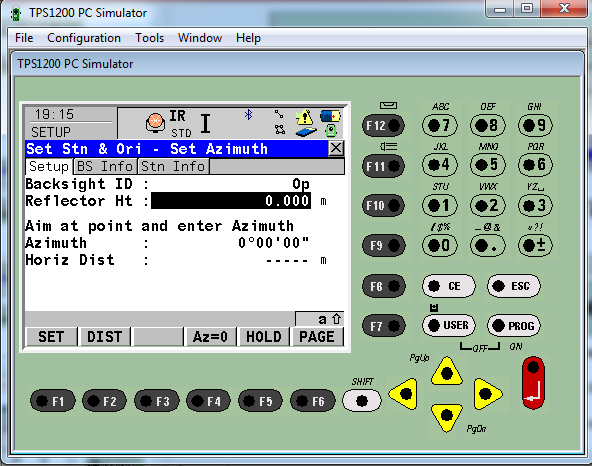The width and height of the screenshot is (592, 466).
Task: Click keypad key 8 DEF
Action: [487, 125]
